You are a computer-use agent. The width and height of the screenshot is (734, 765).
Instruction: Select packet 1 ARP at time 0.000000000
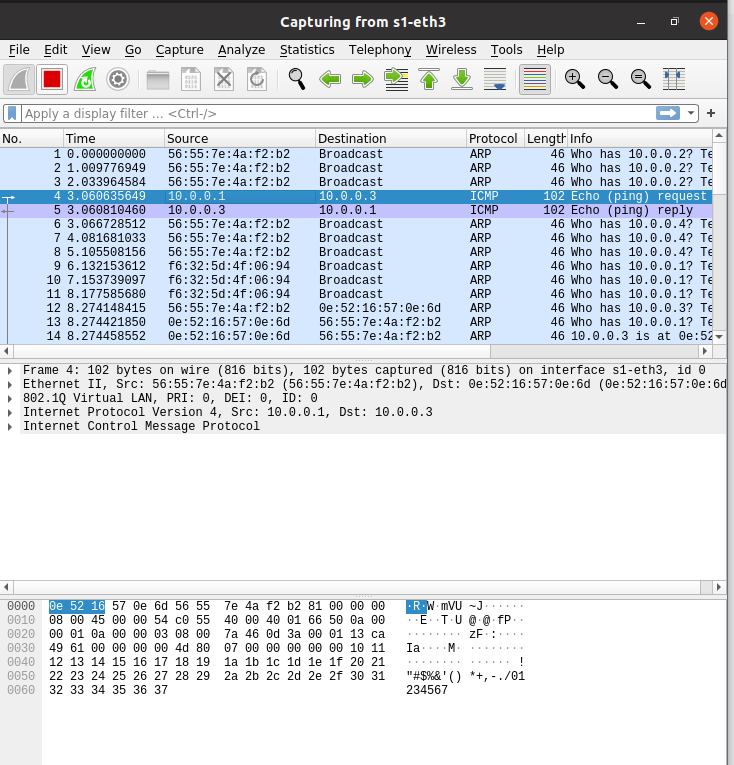click(356, 154)
